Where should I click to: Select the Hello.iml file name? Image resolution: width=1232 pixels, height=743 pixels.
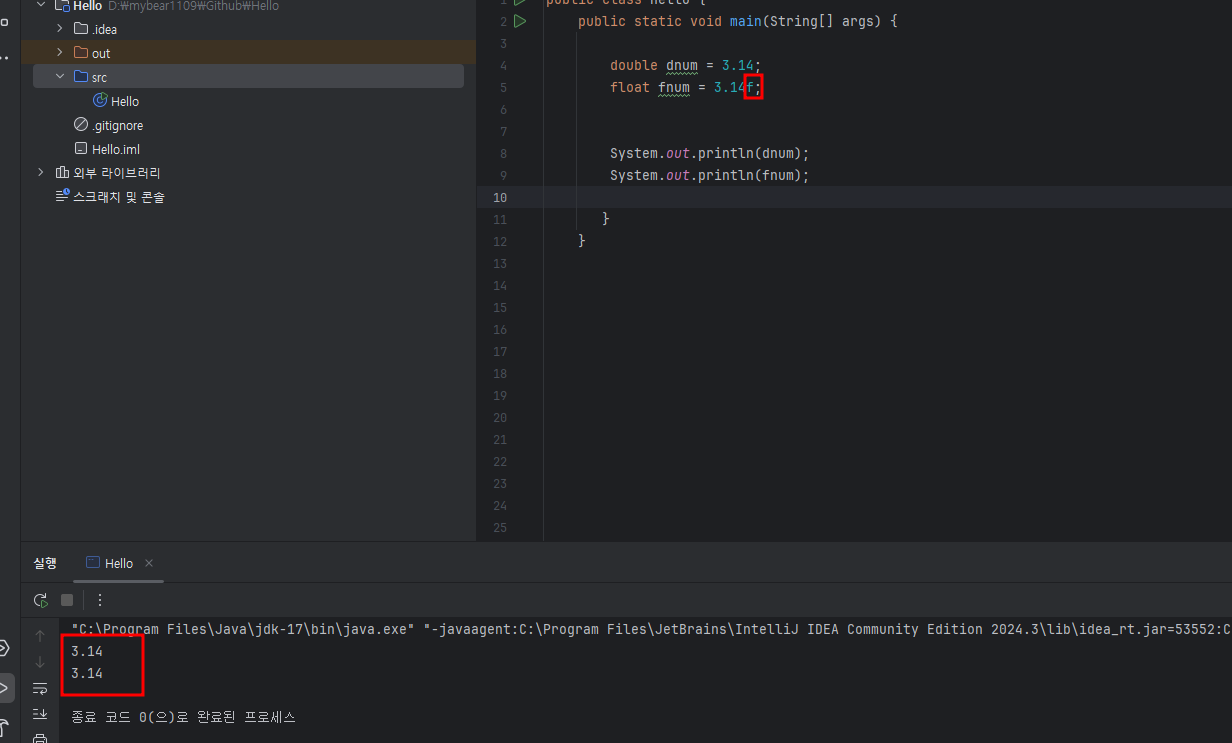(116, 149)
